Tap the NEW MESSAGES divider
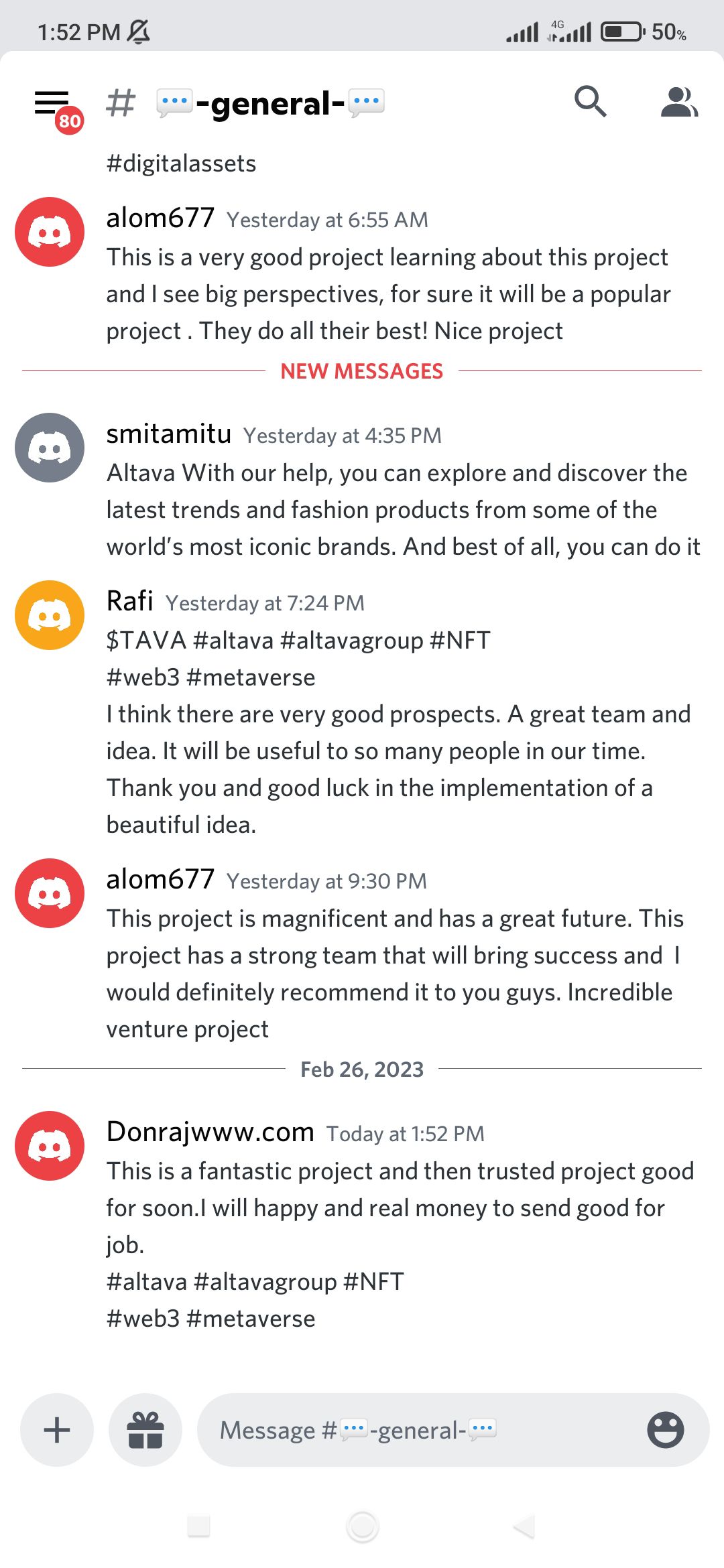Screen dimensions: 724x1568 [x=362, y=371]
